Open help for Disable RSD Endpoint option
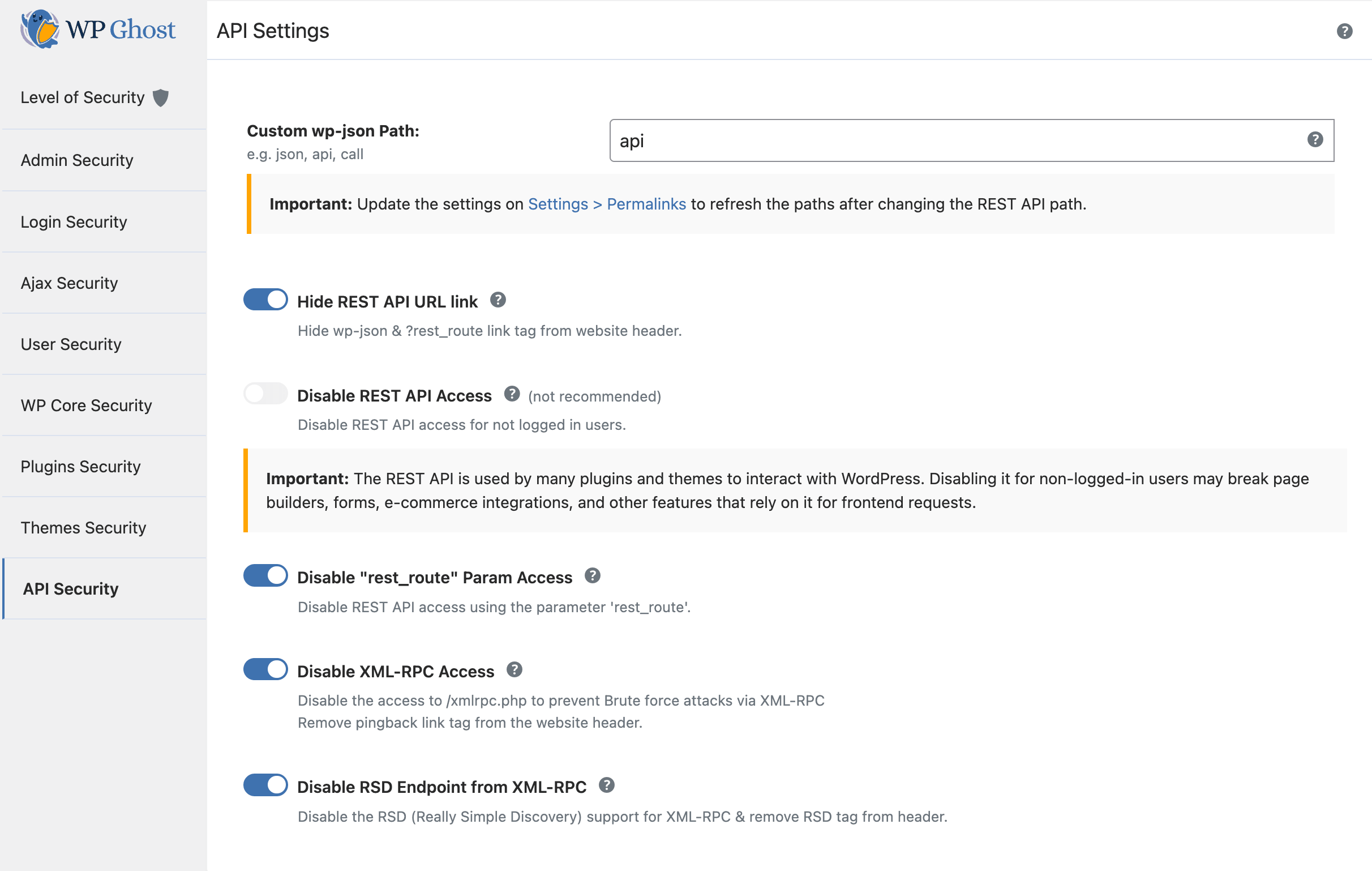 [x=607, y=785]
